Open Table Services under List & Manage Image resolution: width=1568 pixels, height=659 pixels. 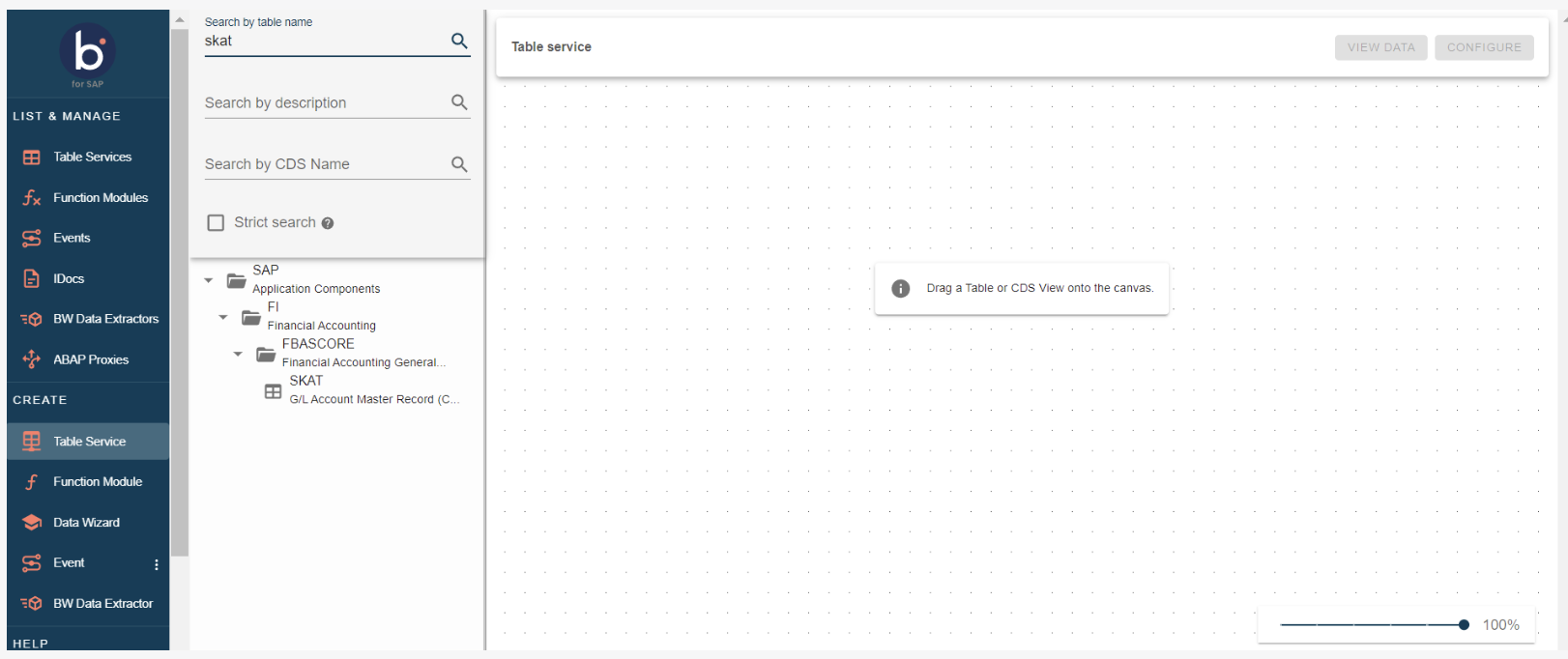pyautogui.click(x=92, y=158)
